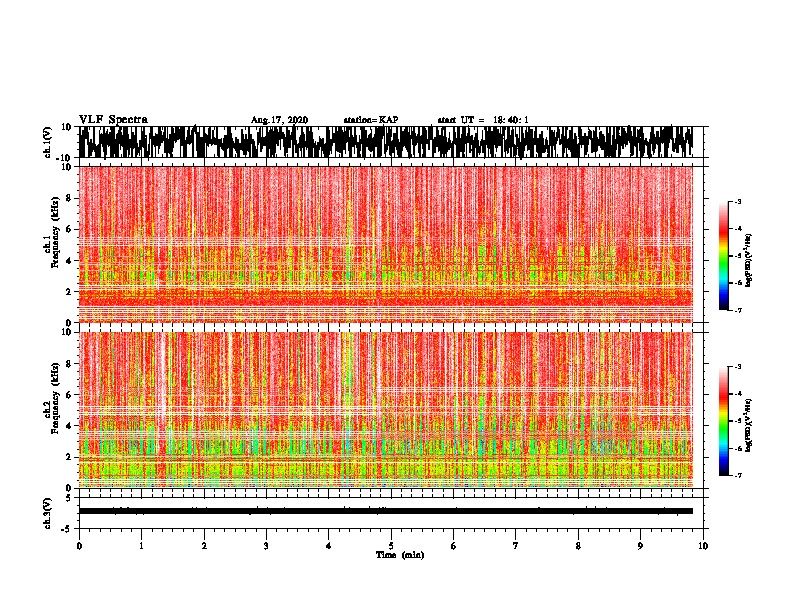Select the 'start UT = 18:40:1' text
The height and width of the screenshot is (612, 792).
(483, 120)
